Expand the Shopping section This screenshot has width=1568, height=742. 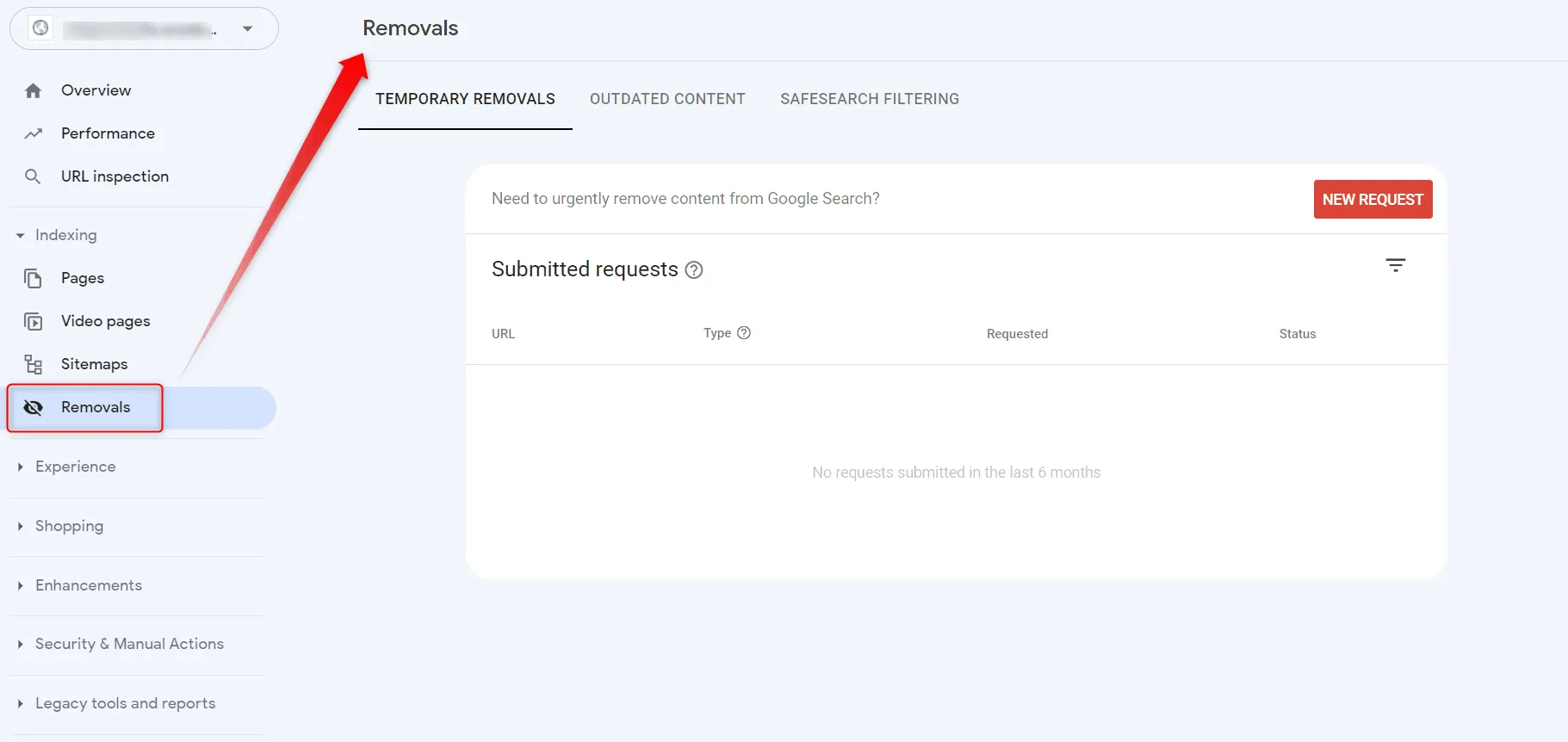[20, 526]
